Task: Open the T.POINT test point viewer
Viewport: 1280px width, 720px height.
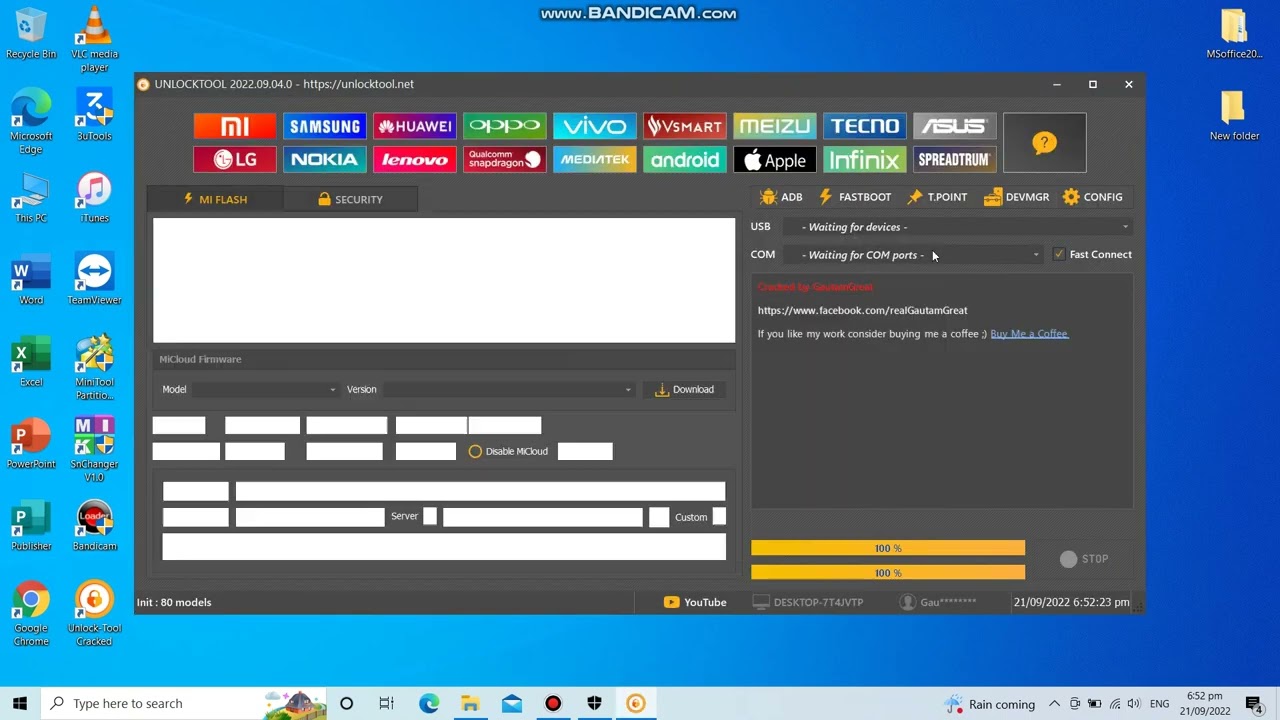Action: 937,197
